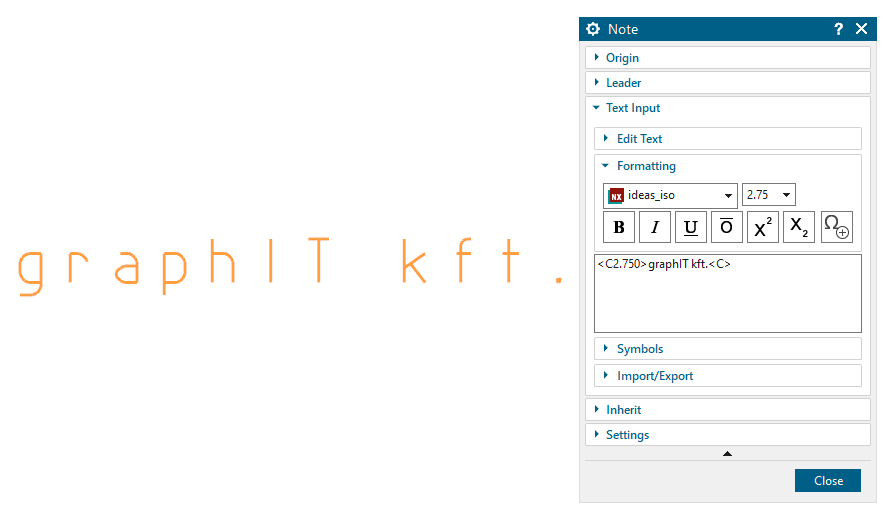Click the Note dialog gear icon
This screenshot has width=883, height=512.
coord(593,29)
